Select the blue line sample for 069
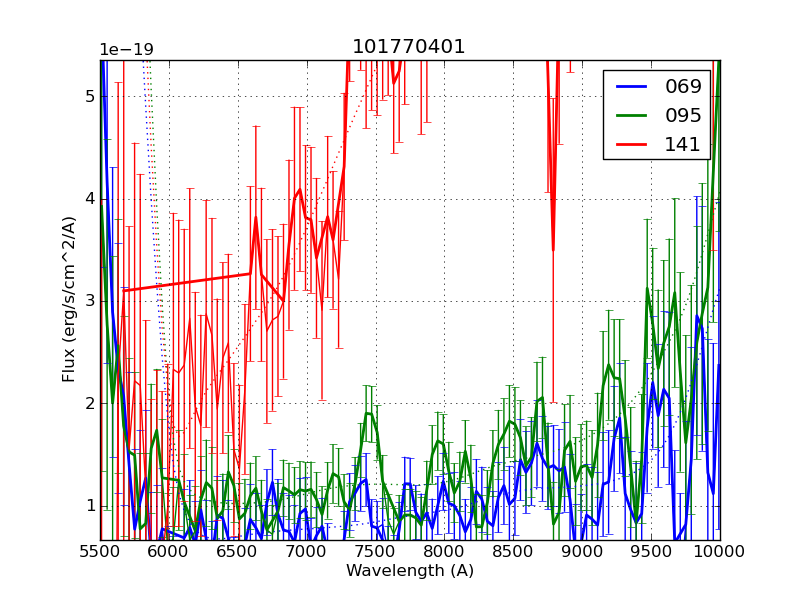800x600 pixels. [631, 87]
